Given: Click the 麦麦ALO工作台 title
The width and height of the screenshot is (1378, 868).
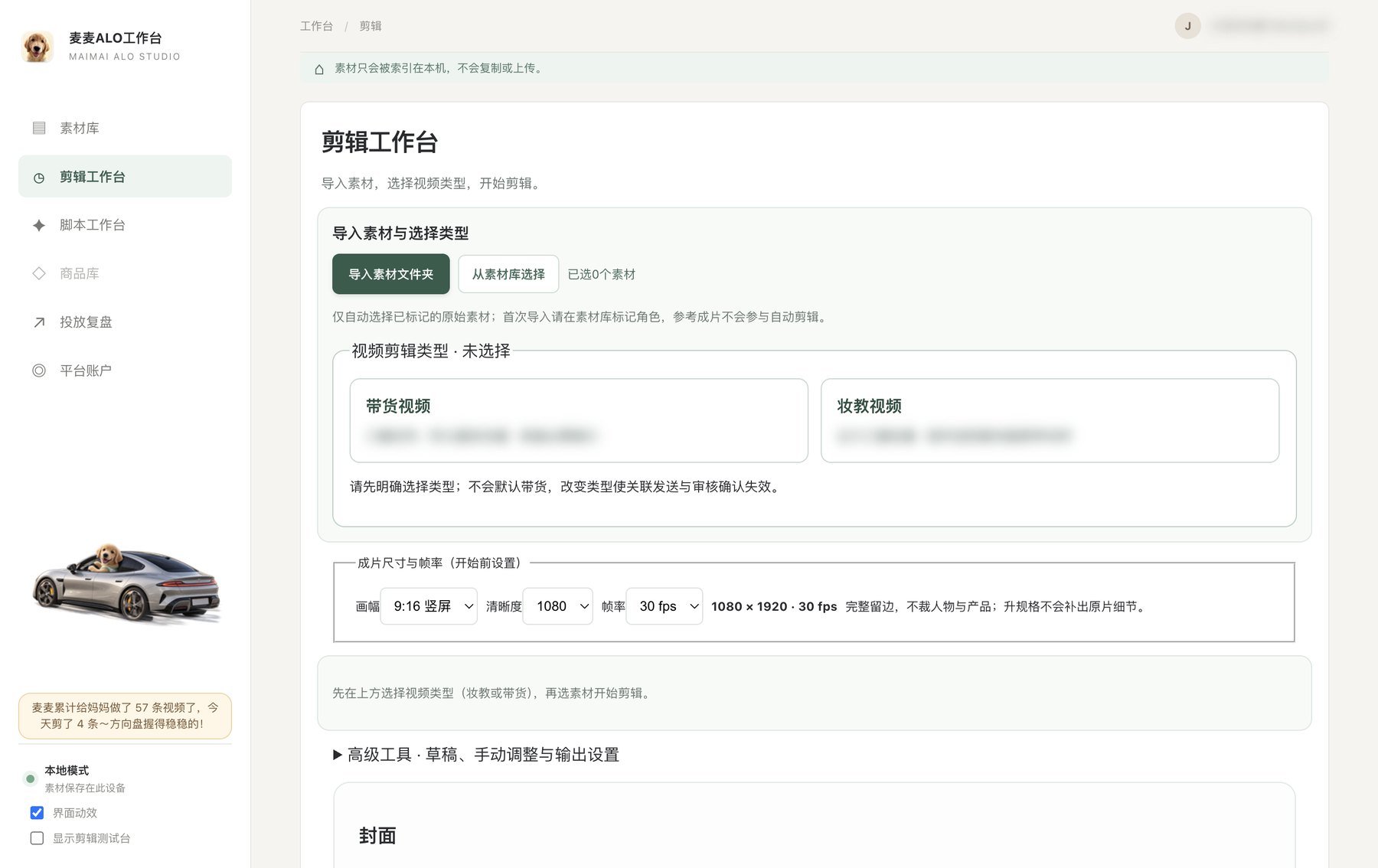Looking at the screenshot, I should pyautogui.click(x=116, y=38).
